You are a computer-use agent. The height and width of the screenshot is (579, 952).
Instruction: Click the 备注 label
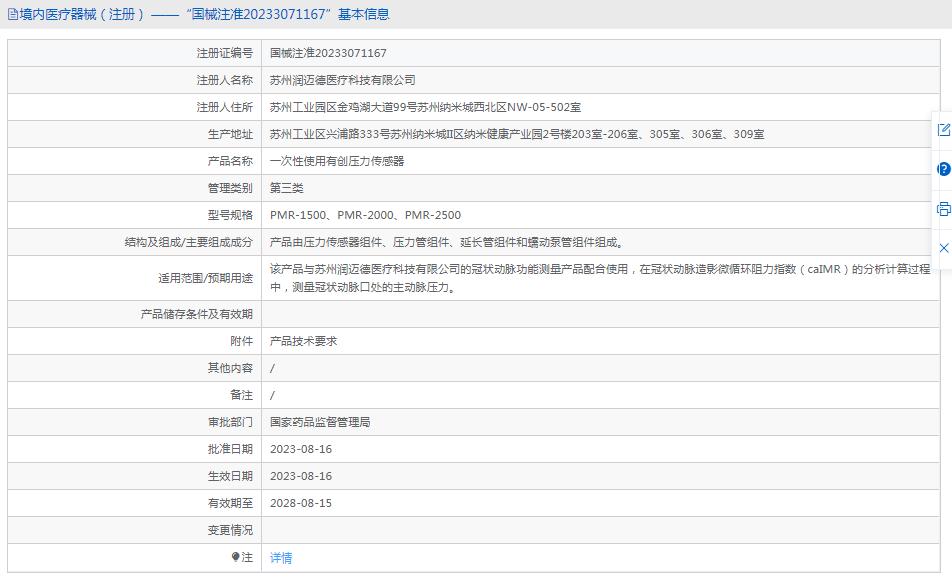(x=242, y=395)
